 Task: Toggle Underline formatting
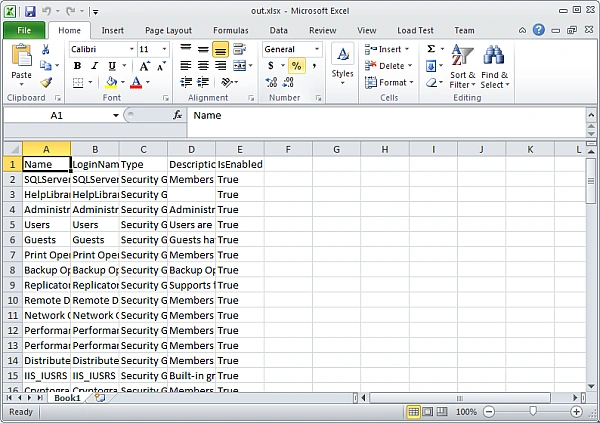coord(112,66)
